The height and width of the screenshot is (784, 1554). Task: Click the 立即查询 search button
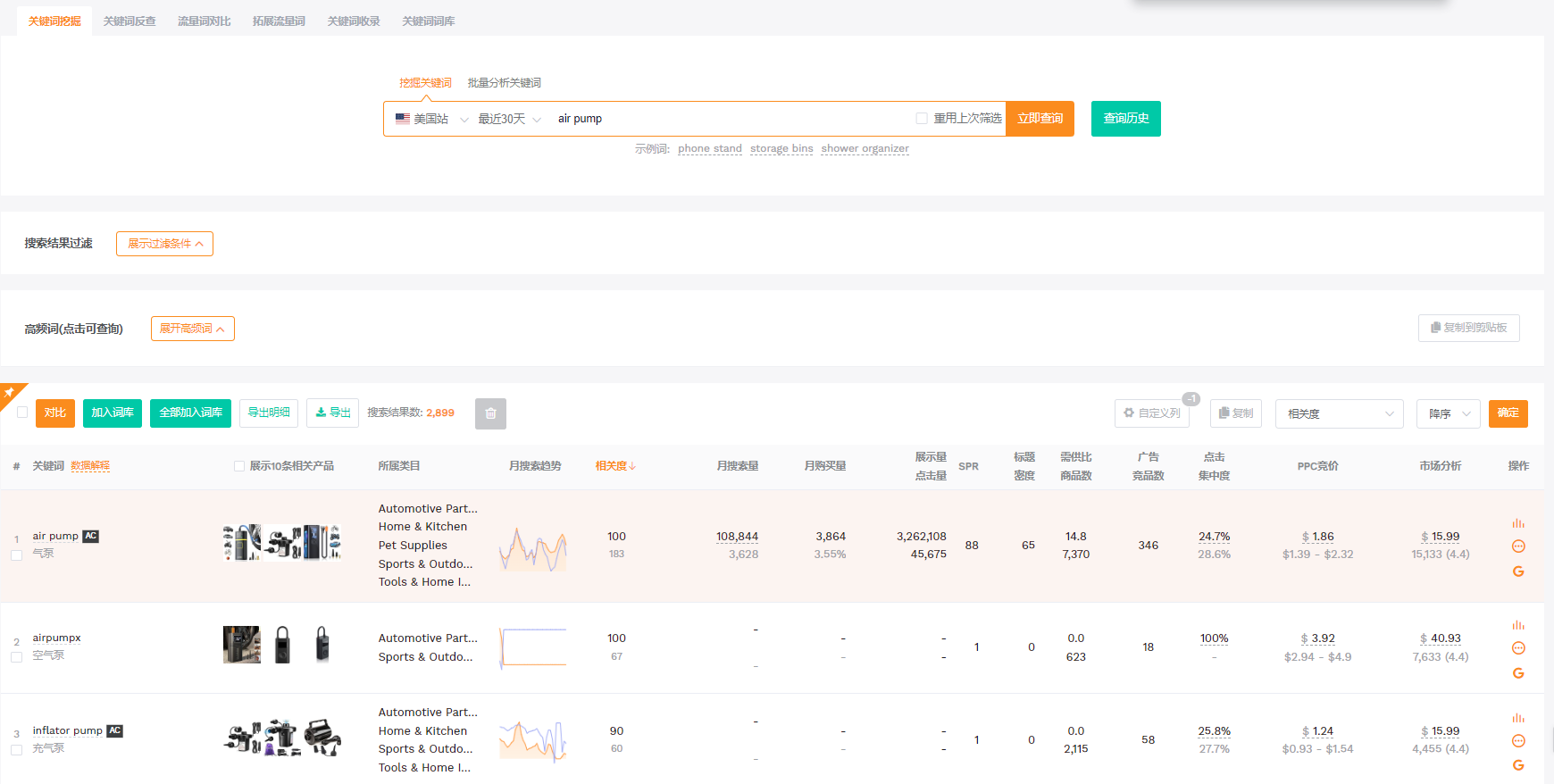(1040, 119)
